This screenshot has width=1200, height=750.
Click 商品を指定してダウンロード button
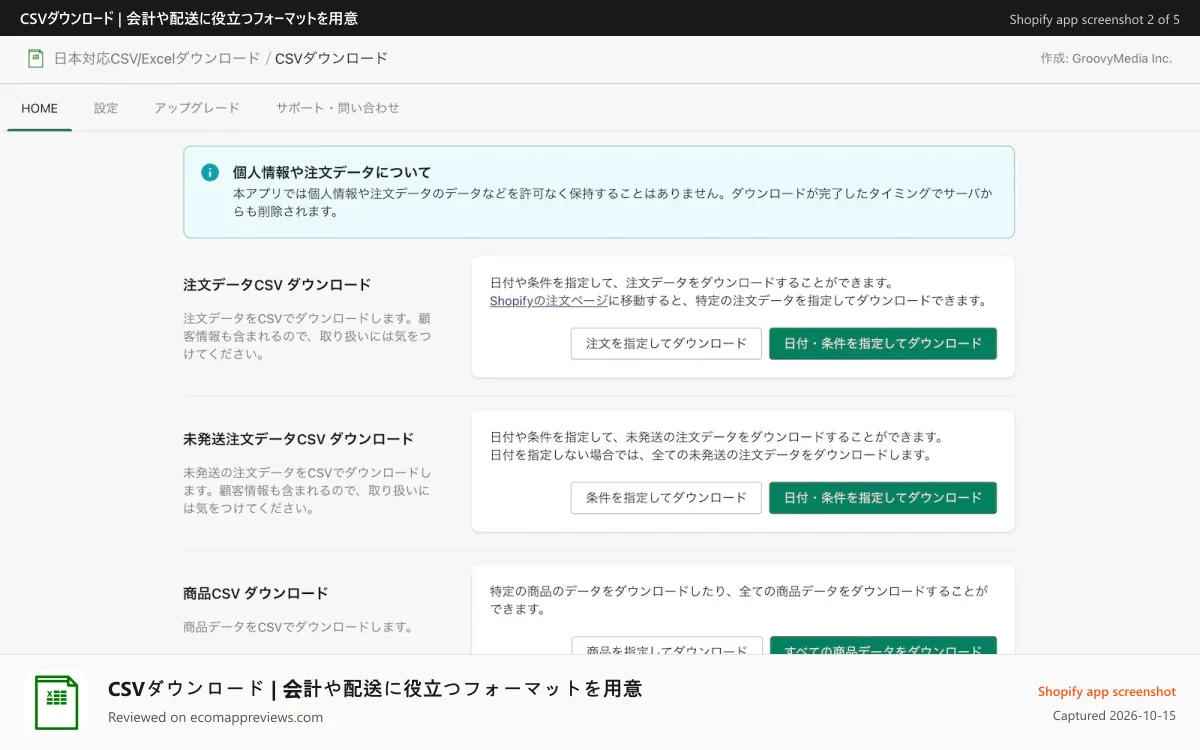[x=667, y=648]
